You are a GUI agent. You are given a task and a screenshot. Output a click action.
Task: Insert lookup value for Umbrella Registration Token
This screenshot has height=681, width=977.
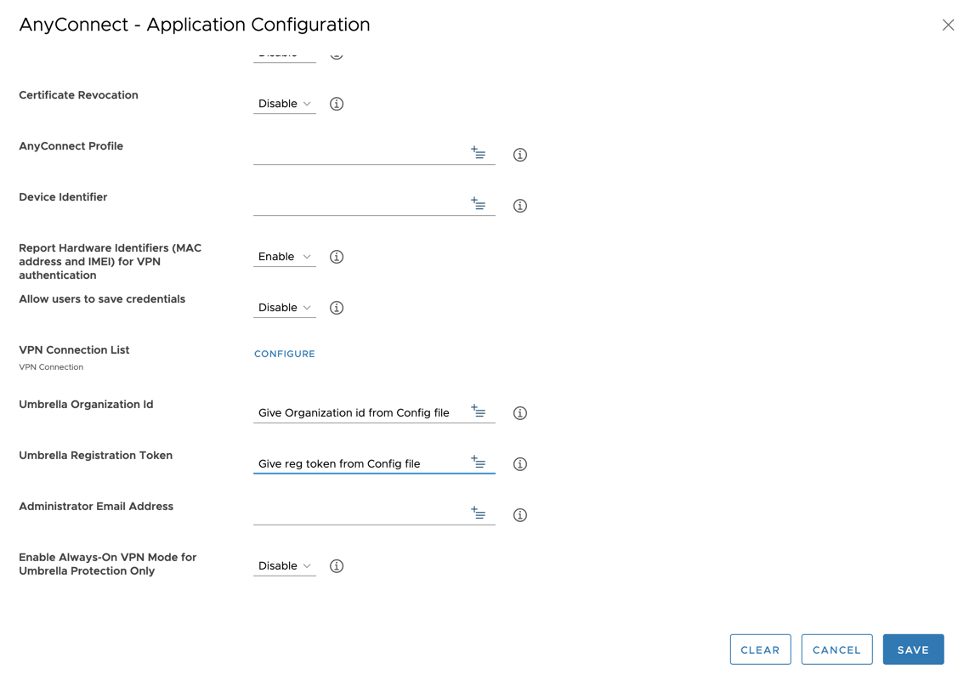coord(478,462)
